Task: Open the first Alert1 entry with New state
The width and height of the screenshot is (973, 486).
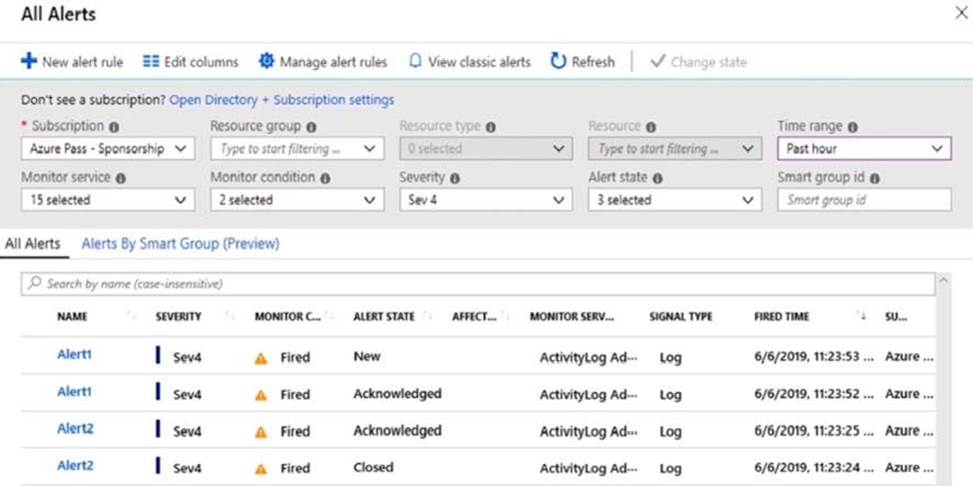Action: tap(74, 354)
